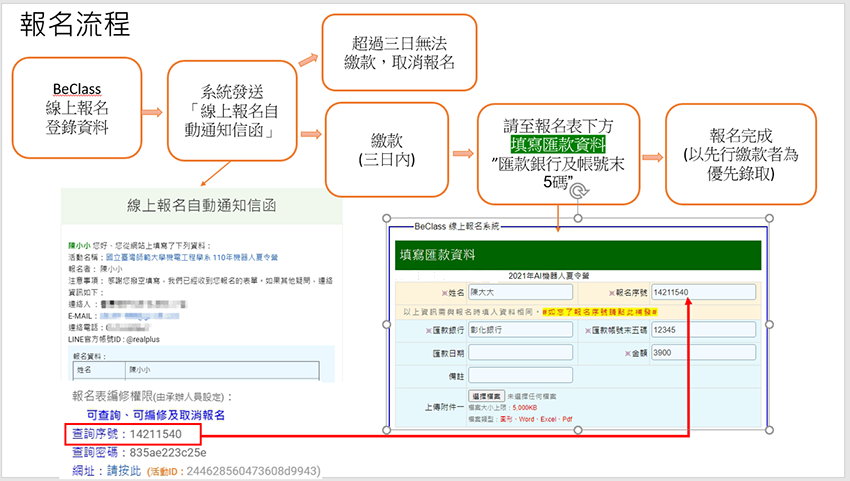Click the green 陳小小 greeting name in the email
Image resolution: width=850 pixels, height=481 pixels.
coord(79,246)
